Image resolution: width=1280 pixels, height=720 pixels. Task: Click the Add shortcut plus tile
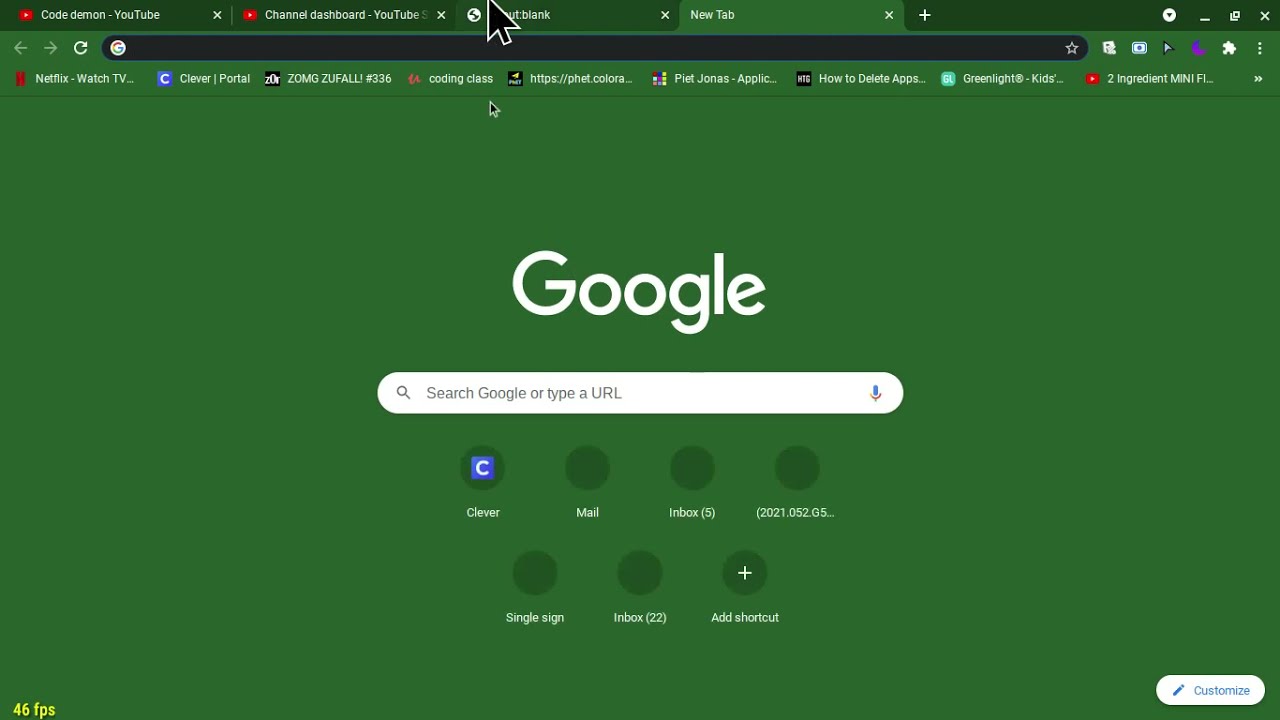[x=745, y=587]
